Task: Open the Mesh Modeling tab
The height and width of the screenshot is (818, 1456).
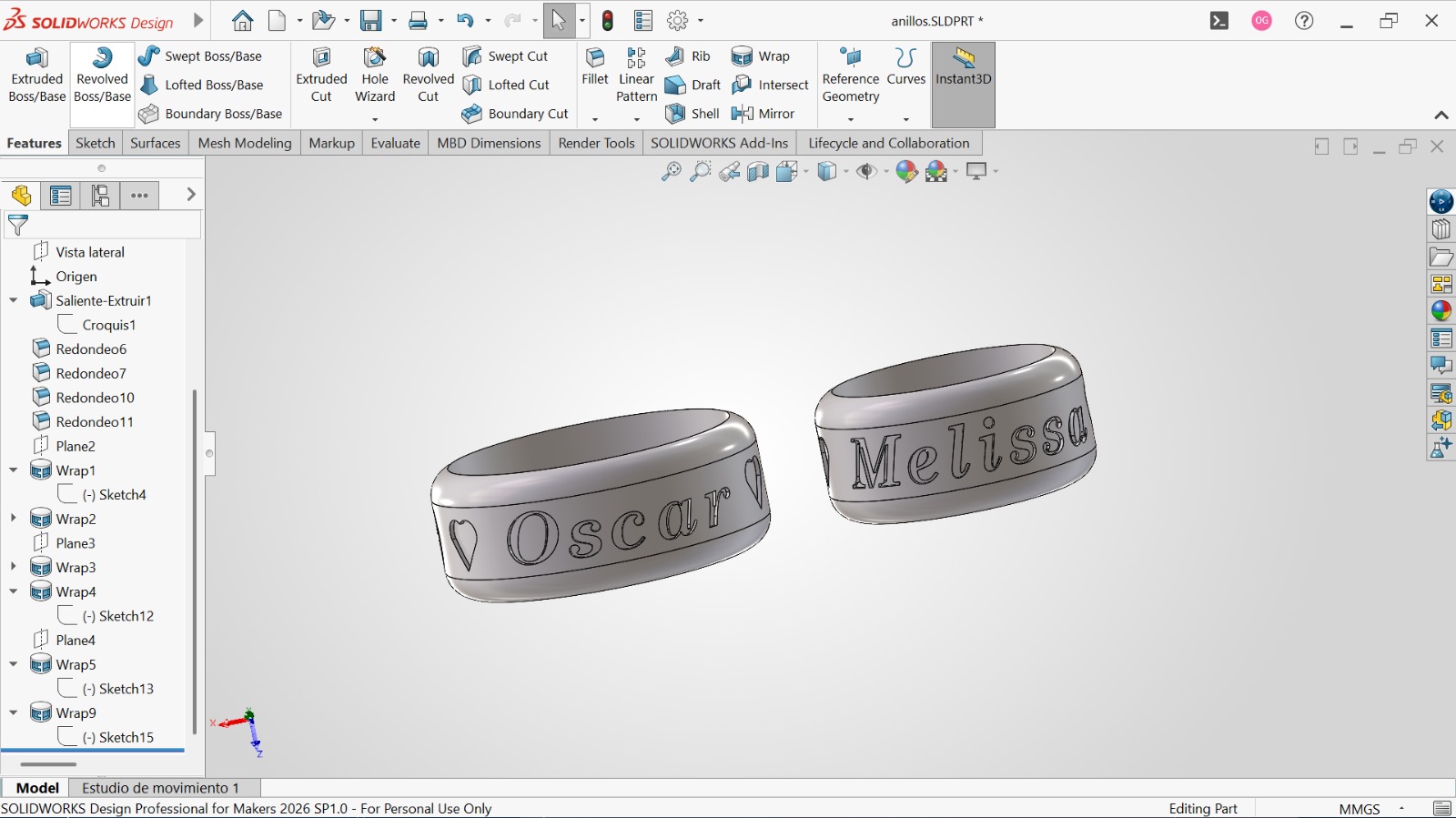Action: pyautogui.click(x=245, y=143)
